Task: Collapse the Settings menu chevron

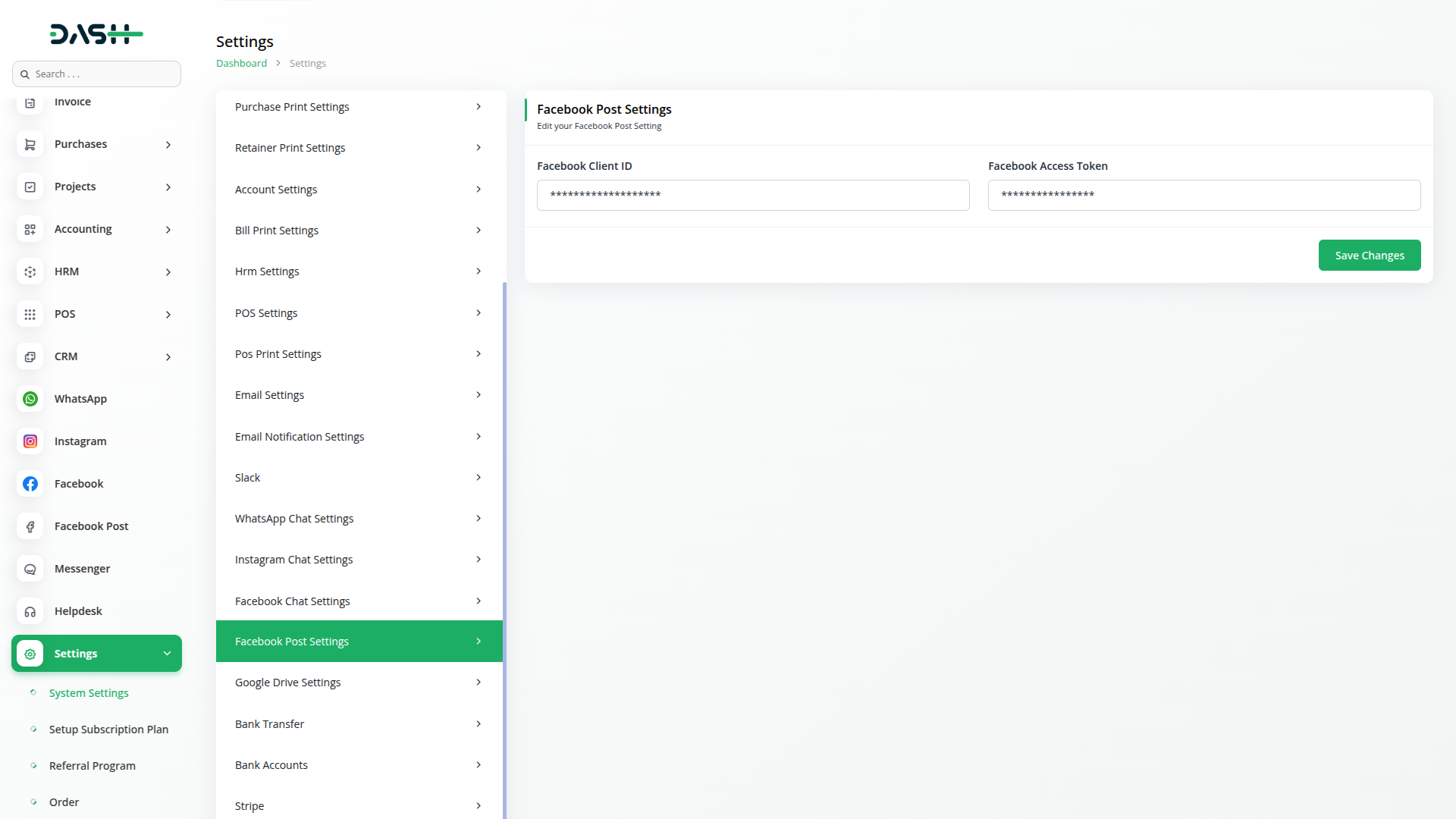Action: pyautogui.click(x=167, y=654)
